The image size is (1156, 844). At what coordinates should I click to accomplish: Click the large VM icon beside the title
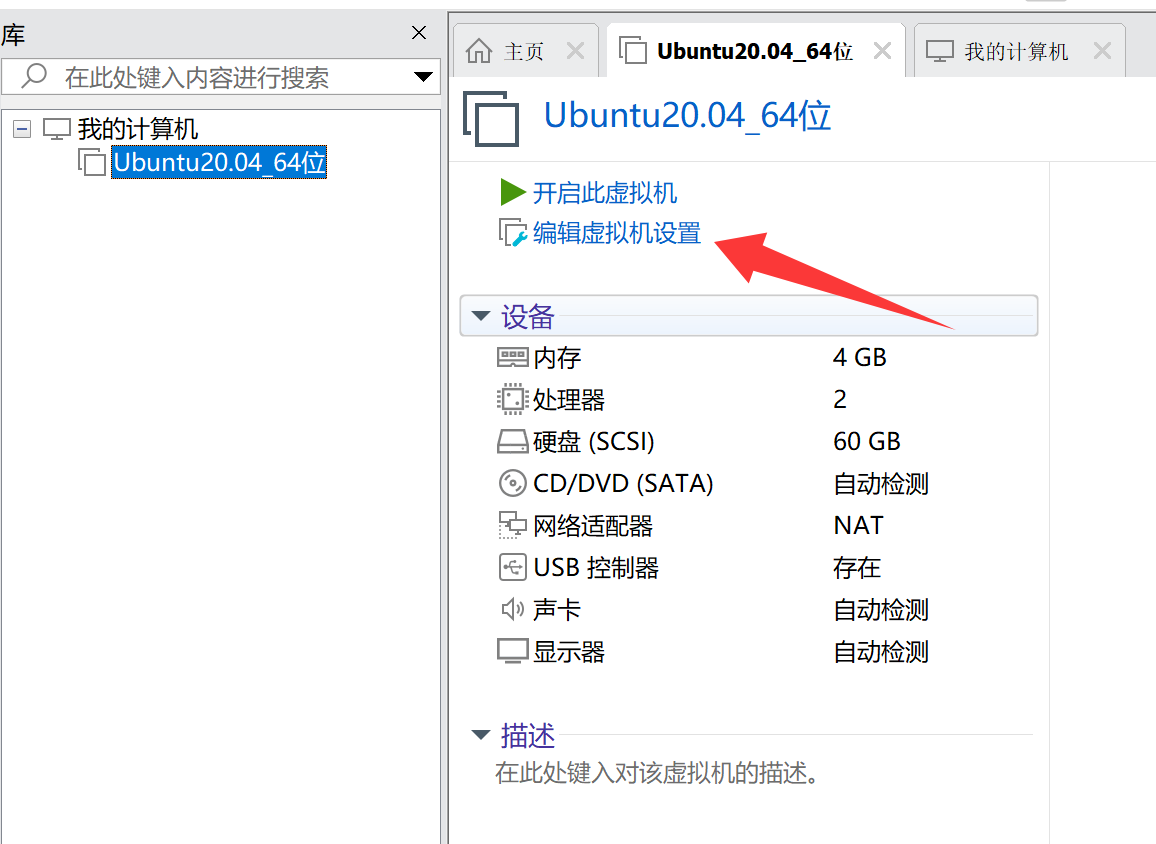point(491,118)
